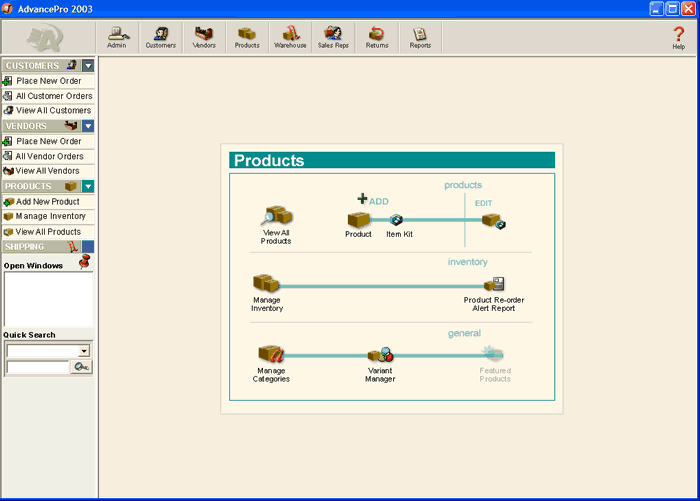Open View All Vendors in sidebar
700x501 pixels.
point(48,171)
